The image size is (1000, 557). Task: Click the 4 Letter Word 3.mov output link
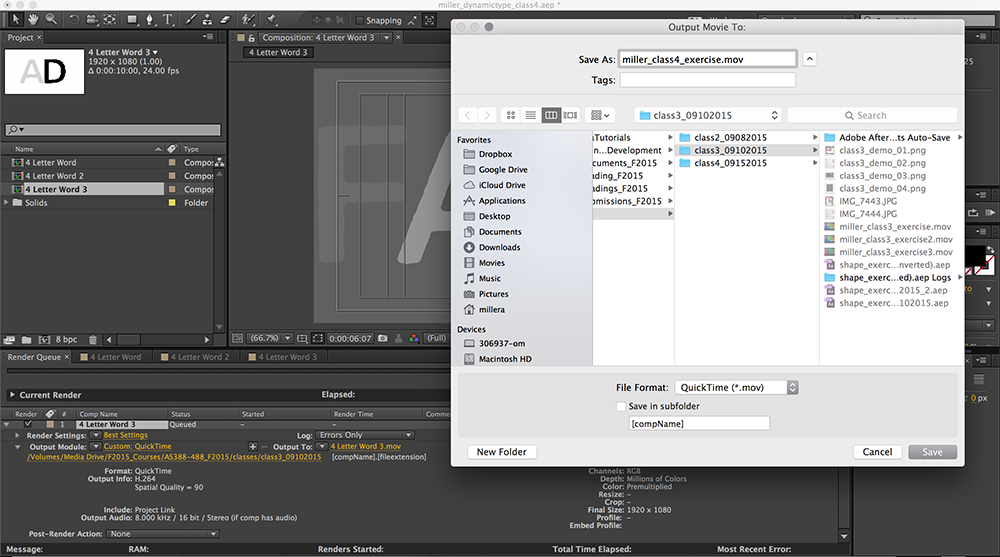365,446
